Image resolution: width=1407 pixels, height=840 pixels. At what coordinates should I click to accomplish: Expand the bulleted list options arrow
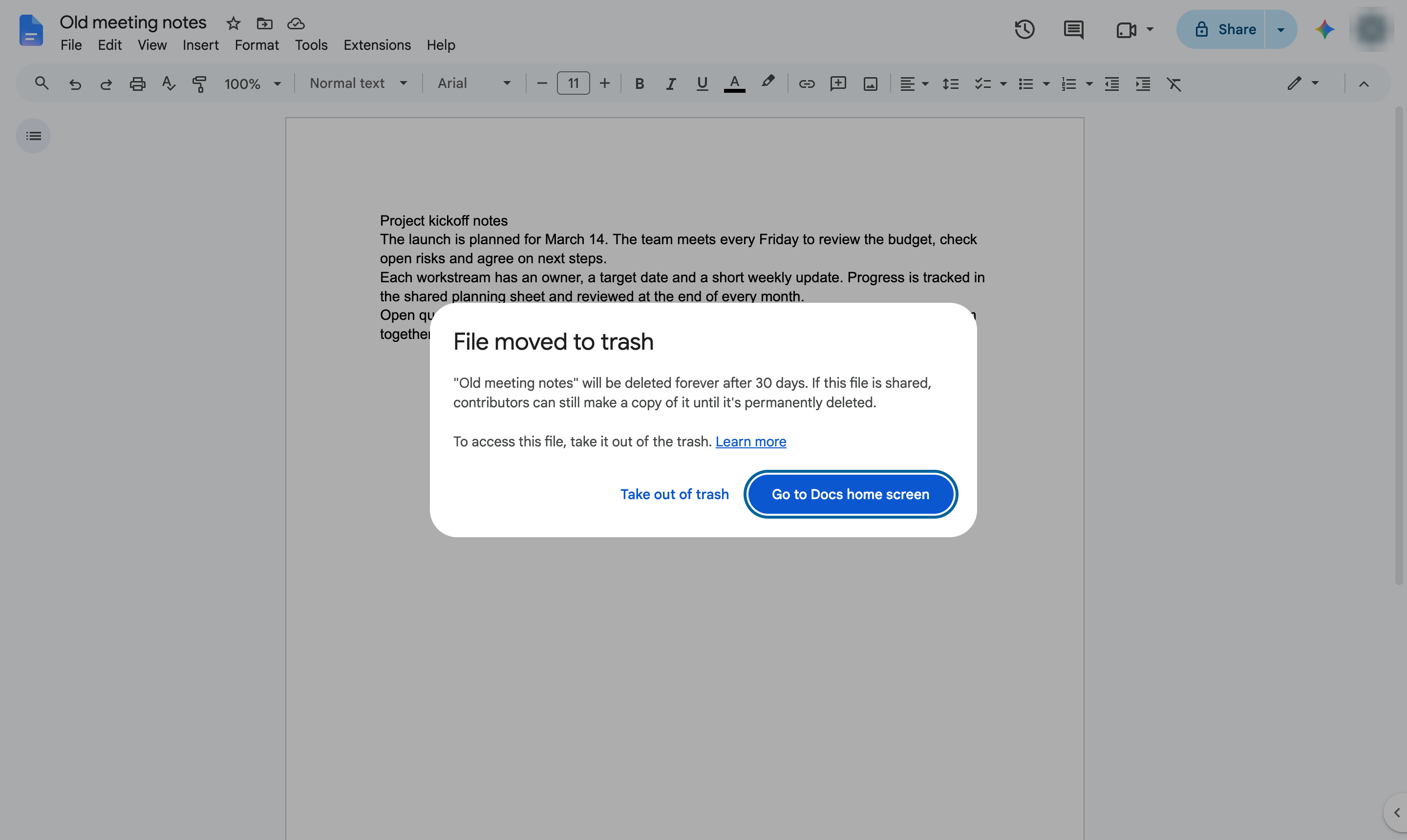(x=1046, y=84)
